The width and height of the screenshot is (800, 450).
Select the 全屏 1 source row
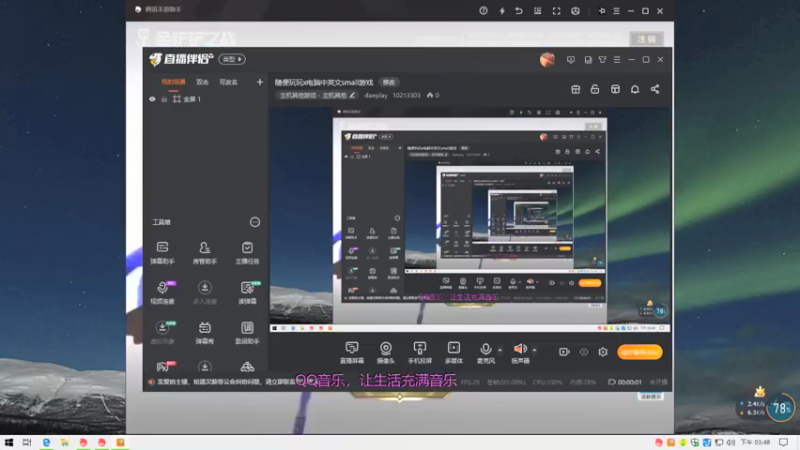click(x=205, y=99)
